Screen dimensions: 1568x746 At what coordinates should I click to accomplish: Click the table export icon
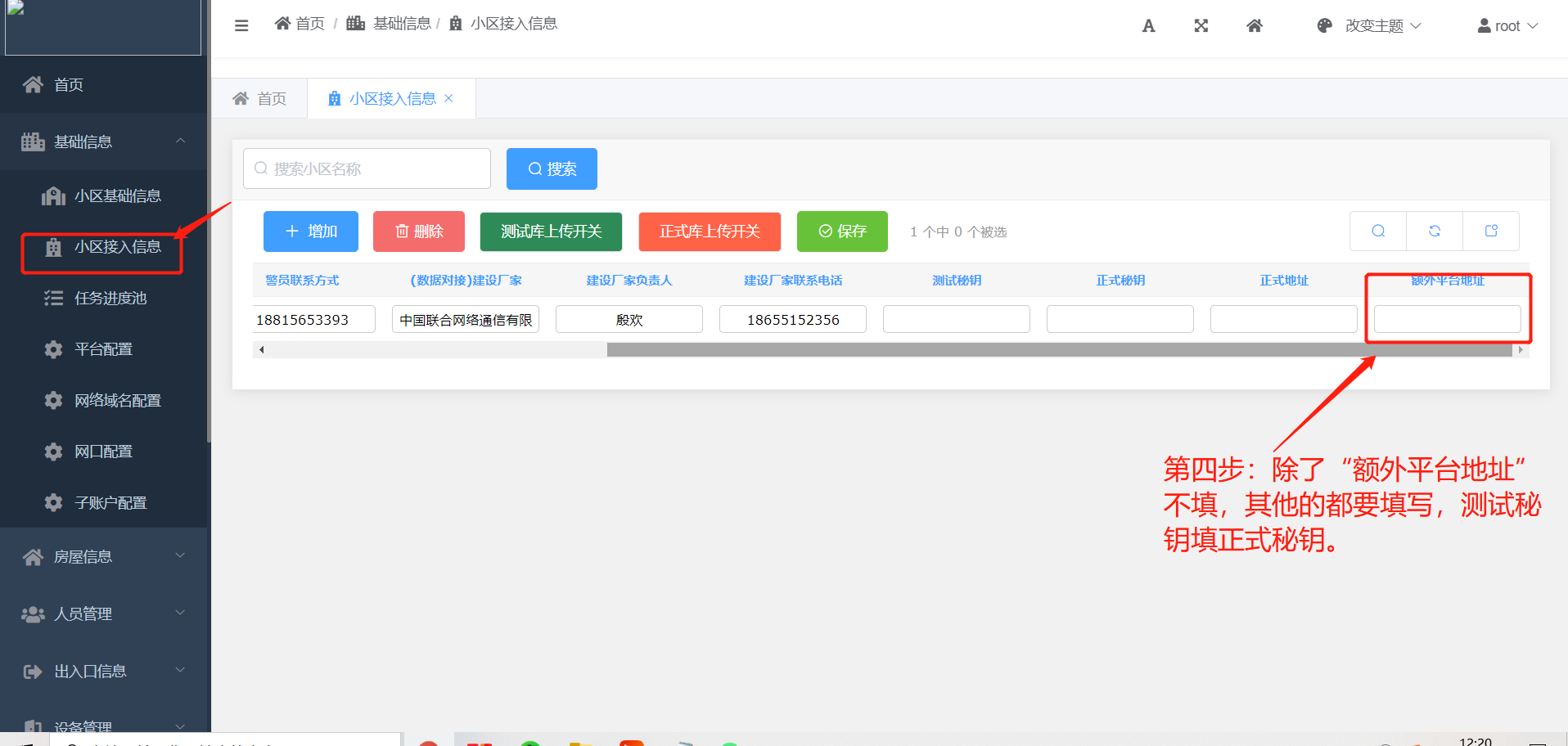point(1491,231)
